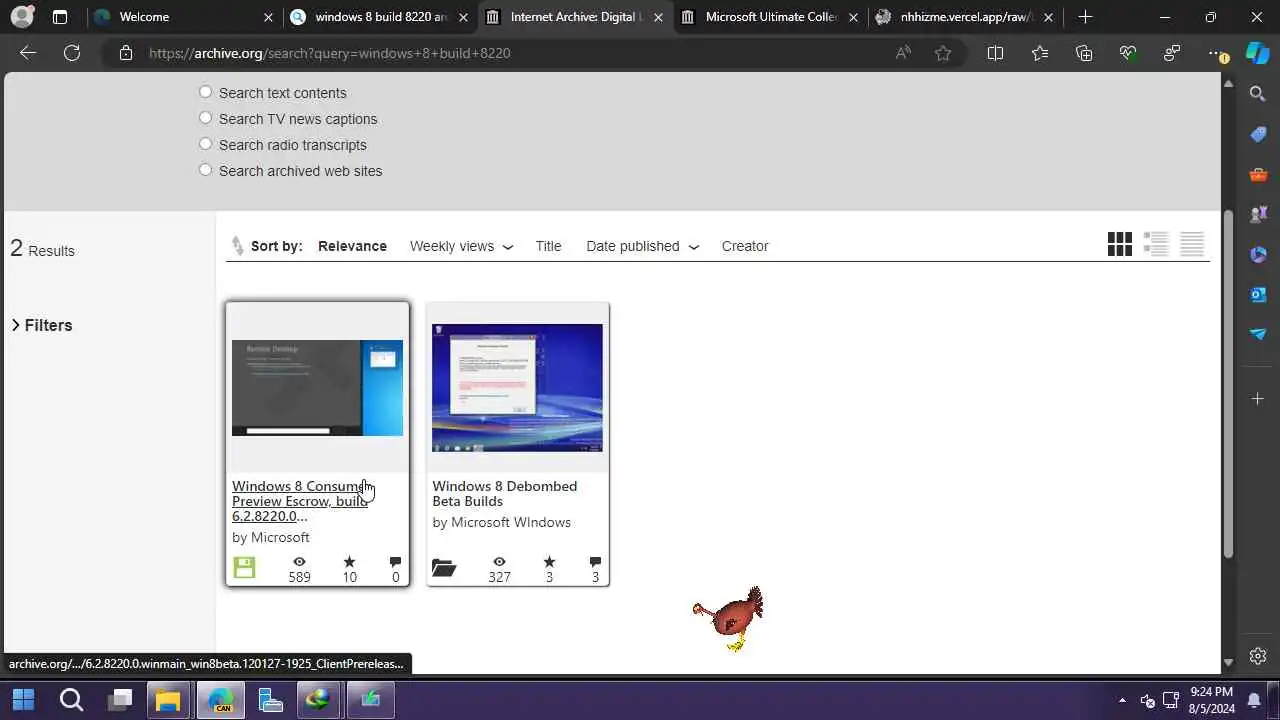The height and width of the screenshot is (720, 1280).
Task: Switch to tile grid view
Action: pos(1120,244)
